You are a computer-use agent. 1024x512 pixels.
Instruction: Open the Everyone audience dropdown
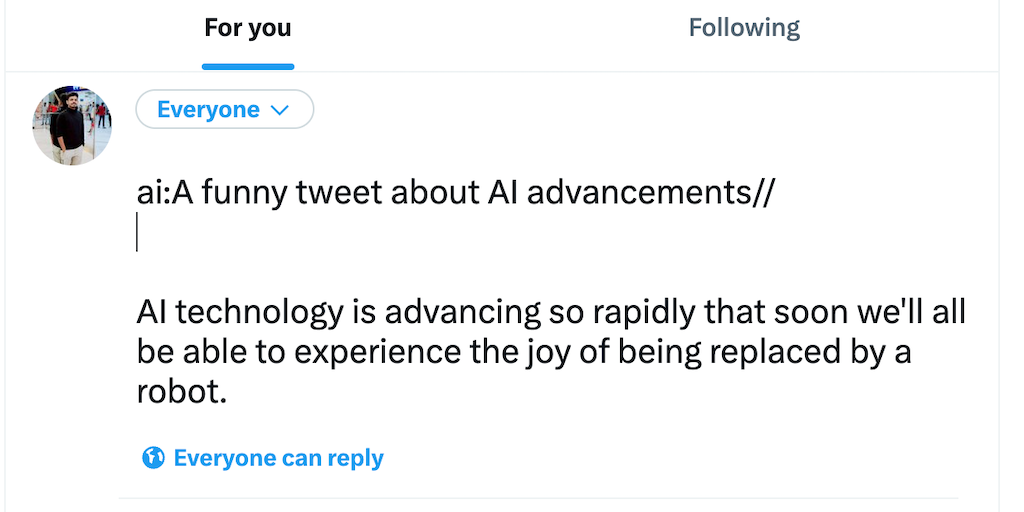coord(224,110)
